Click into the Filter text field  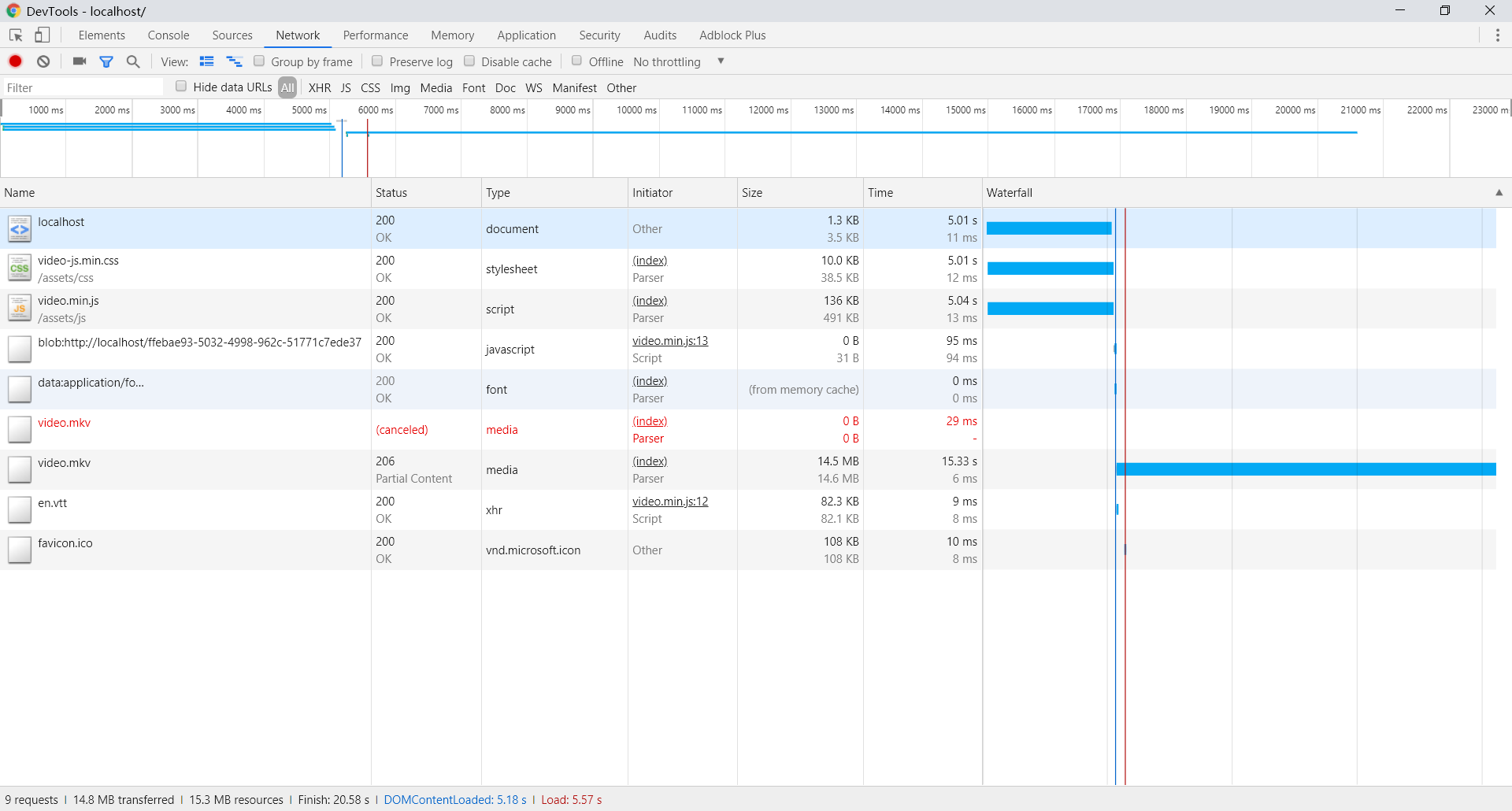click(83, 88)
